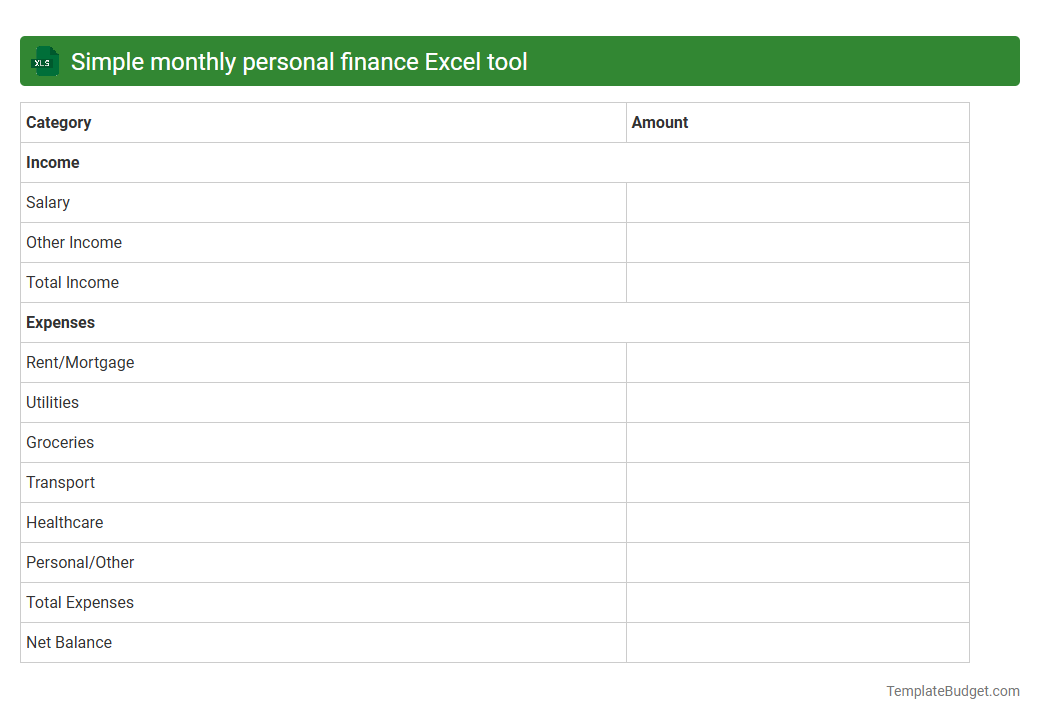This screenshot has width=1040, height=720.
Task: Select the Personal/Other row
Action: pyautogui.click(x=80, y=562)
